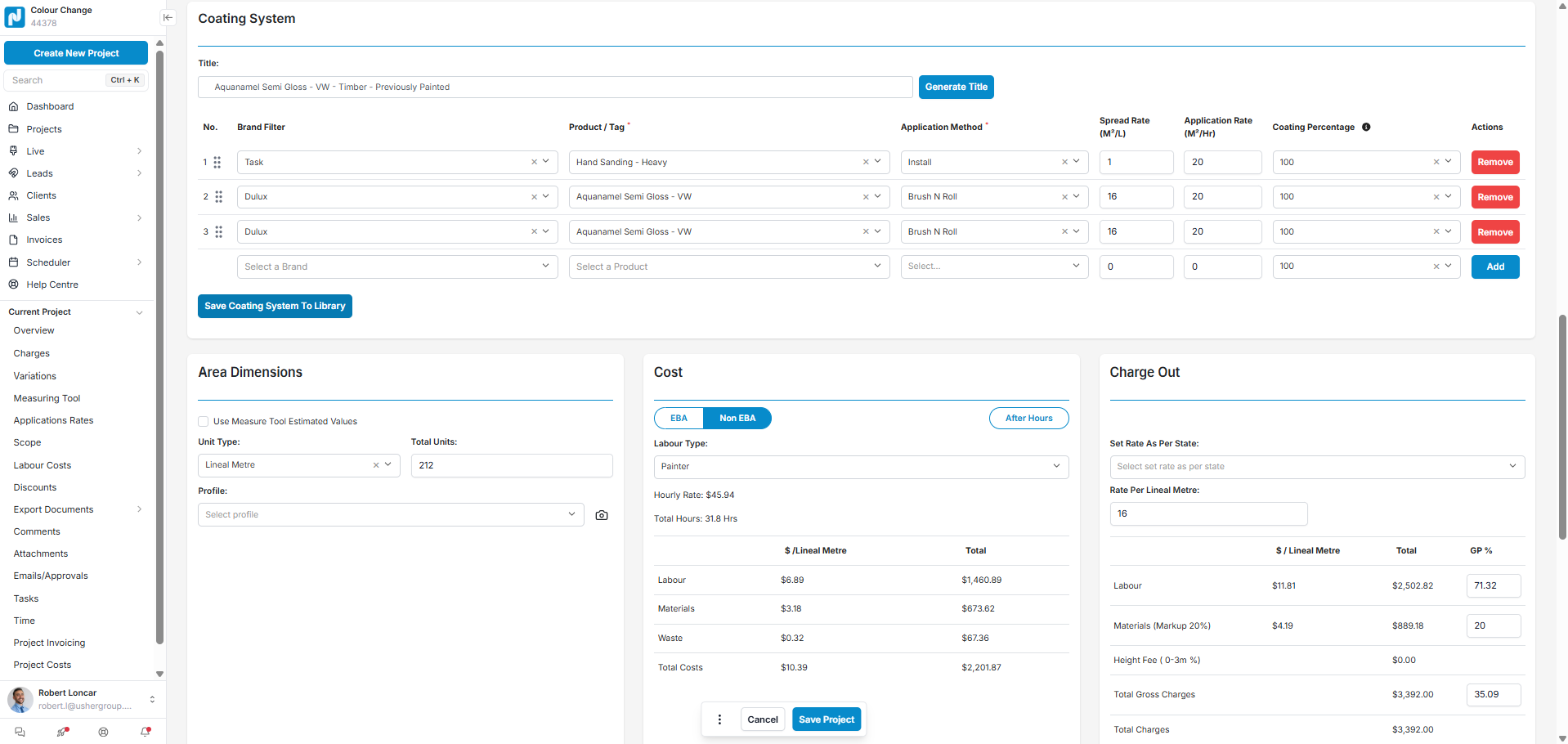Collapse the sidebar with the arrow icon

(168, 17)
